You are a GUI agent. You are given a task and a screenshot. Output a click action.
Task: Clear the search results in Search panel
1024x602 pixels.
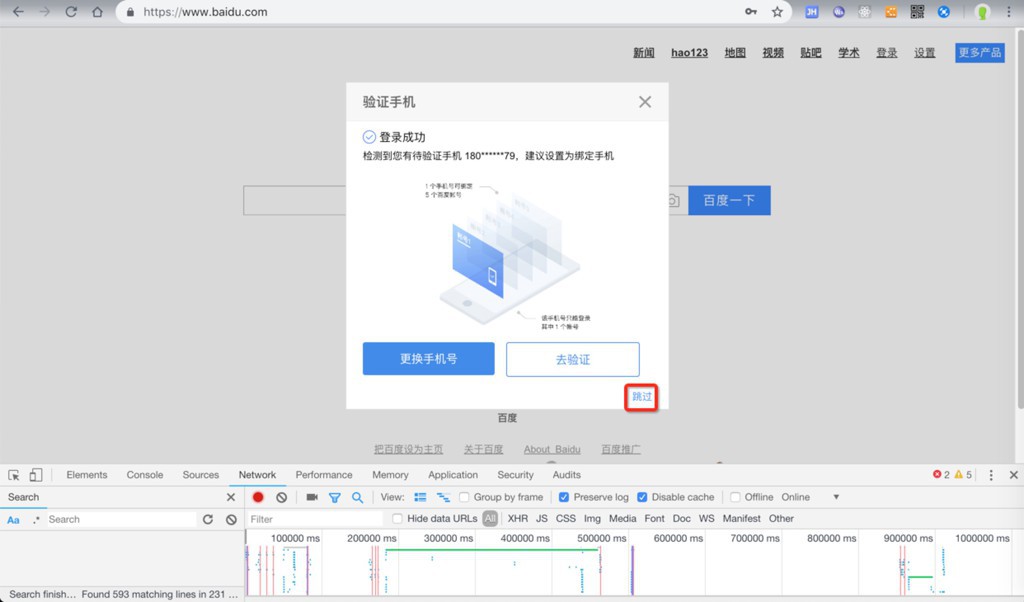click(x=231, y=519)
